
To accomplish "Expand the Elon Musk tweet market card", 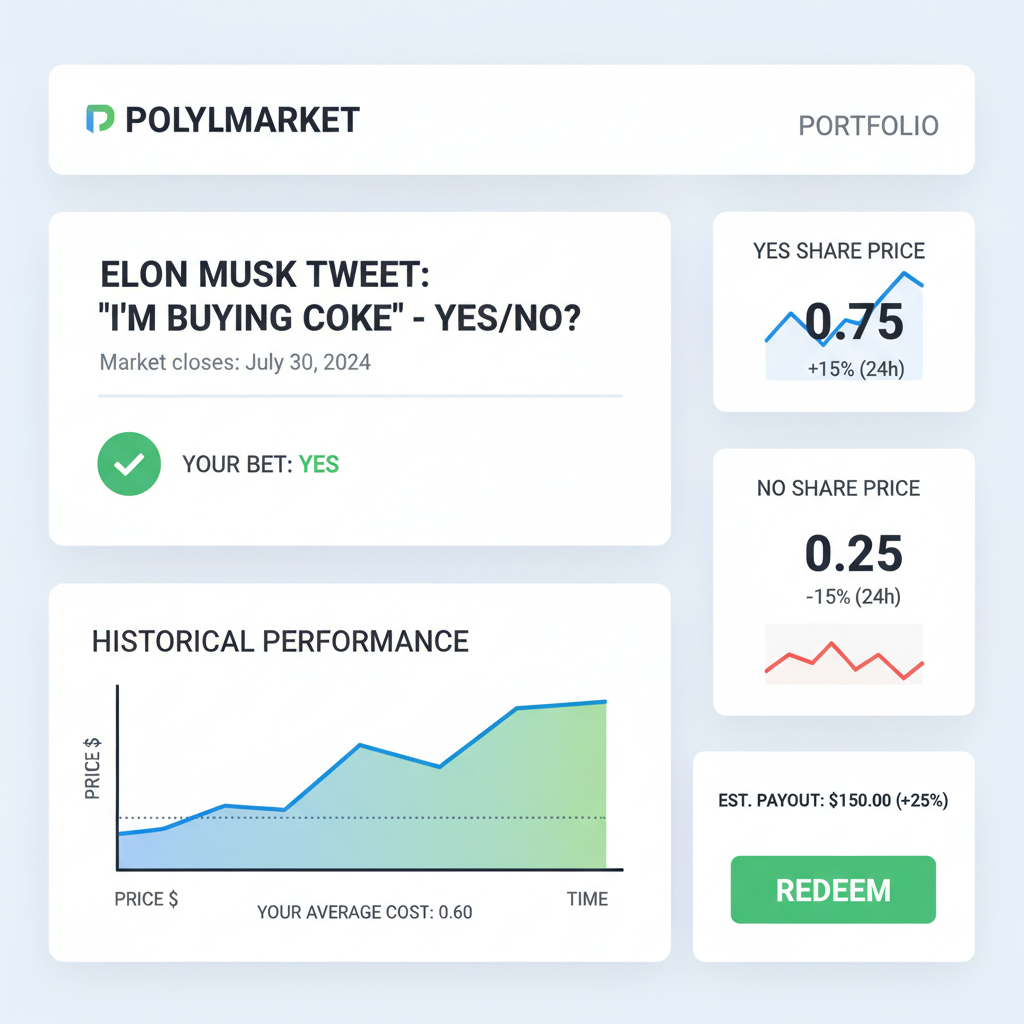I will pos(360,375).
